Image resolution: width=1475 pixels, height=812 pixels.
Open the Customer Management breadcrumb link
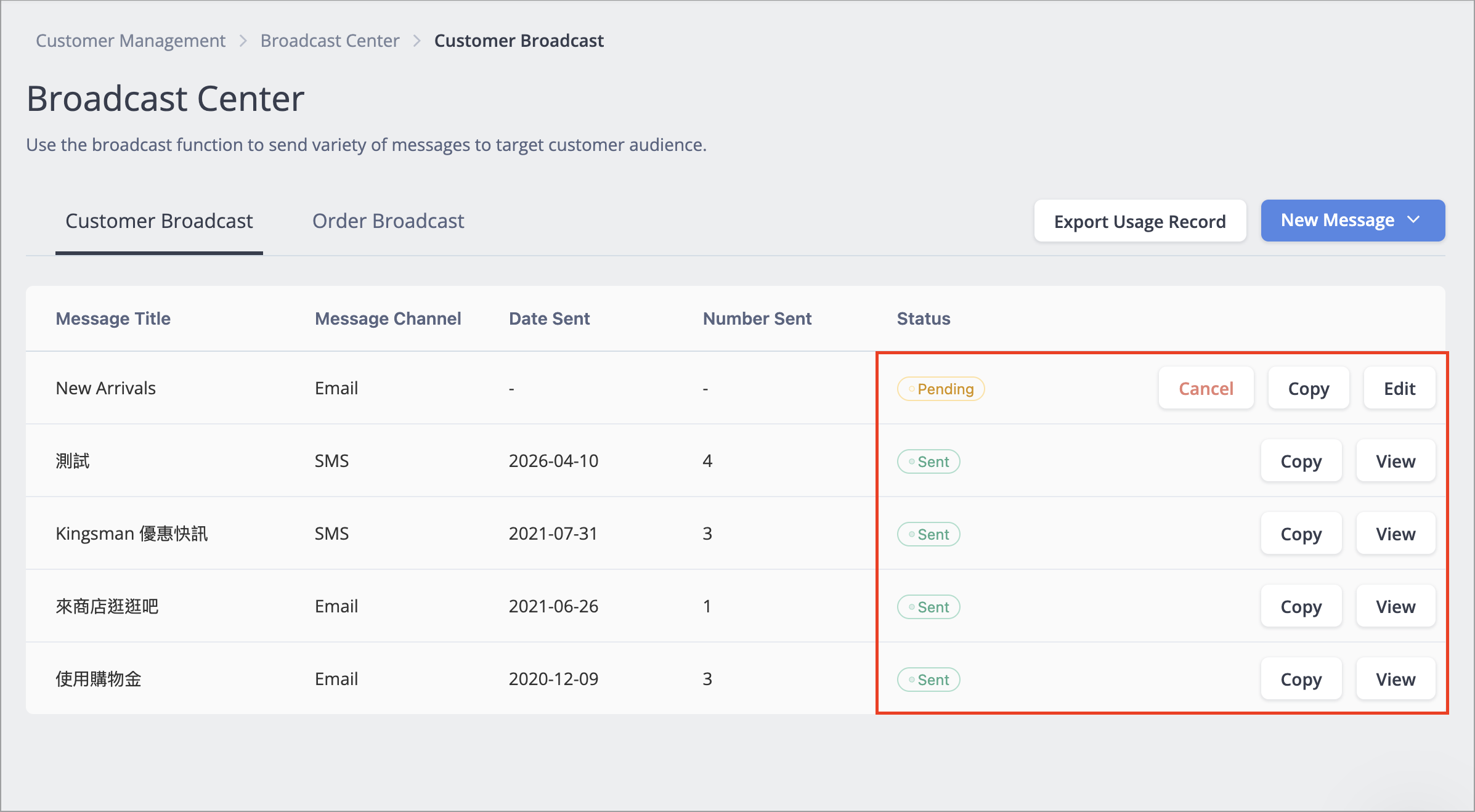coord(131,41)
